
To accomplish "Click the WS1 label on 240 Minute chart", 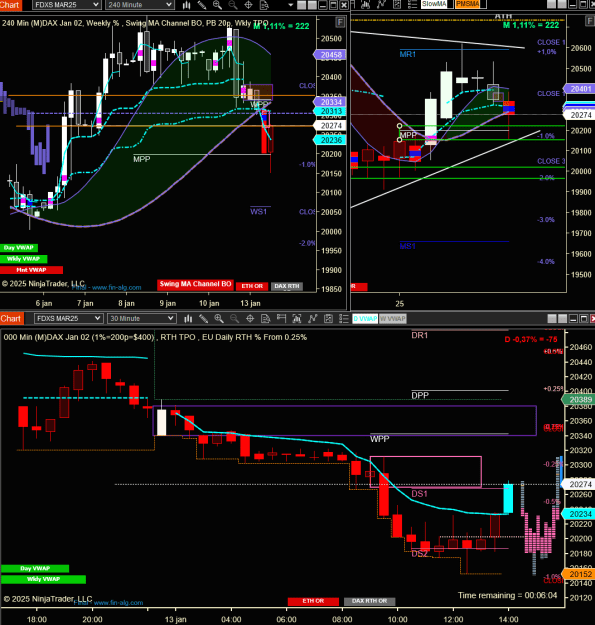I will 258,212.
